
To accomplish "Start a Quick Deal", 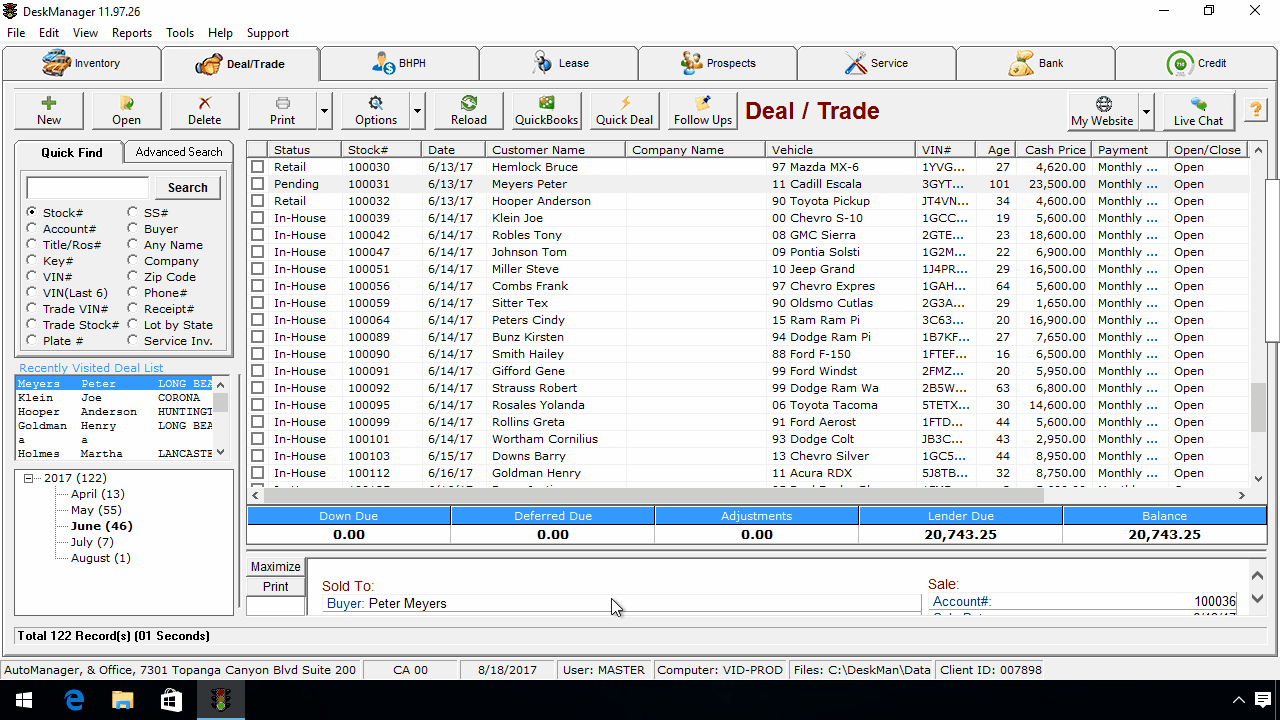I will coord(624,111).
